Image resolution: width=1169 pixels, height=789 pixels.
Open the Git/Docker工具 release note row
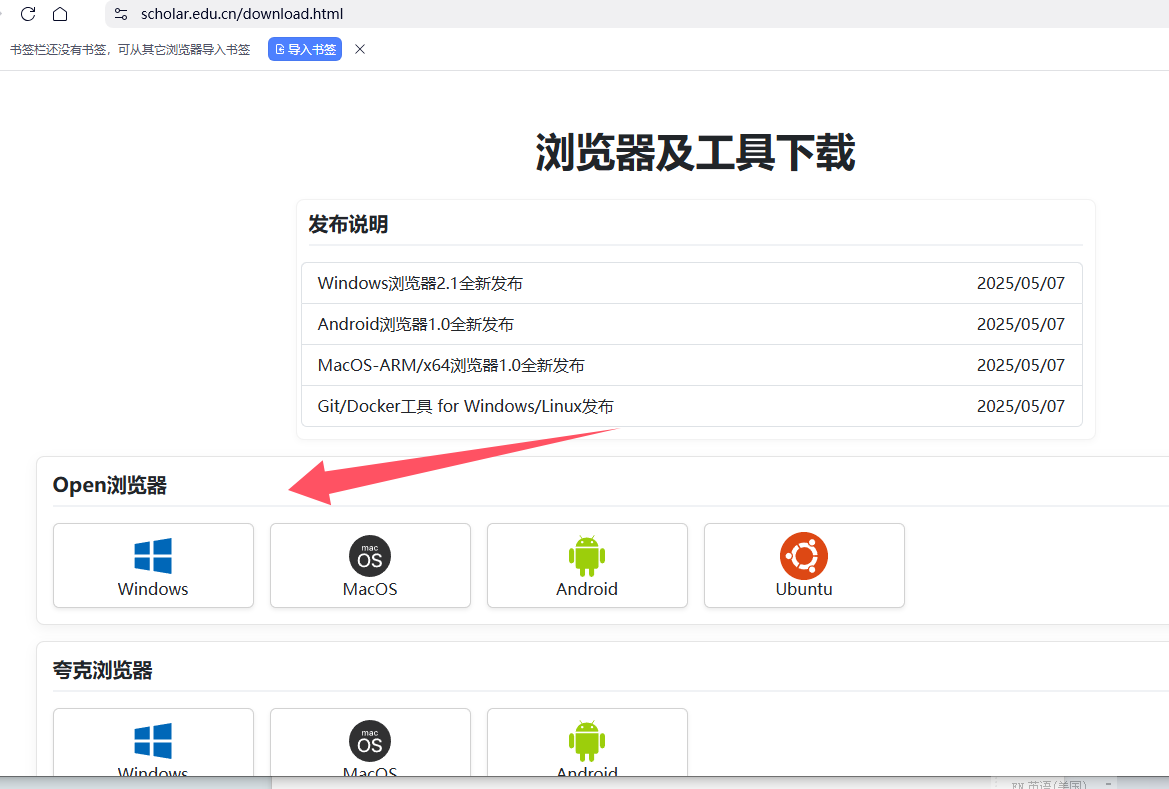[x=465, y=406]
